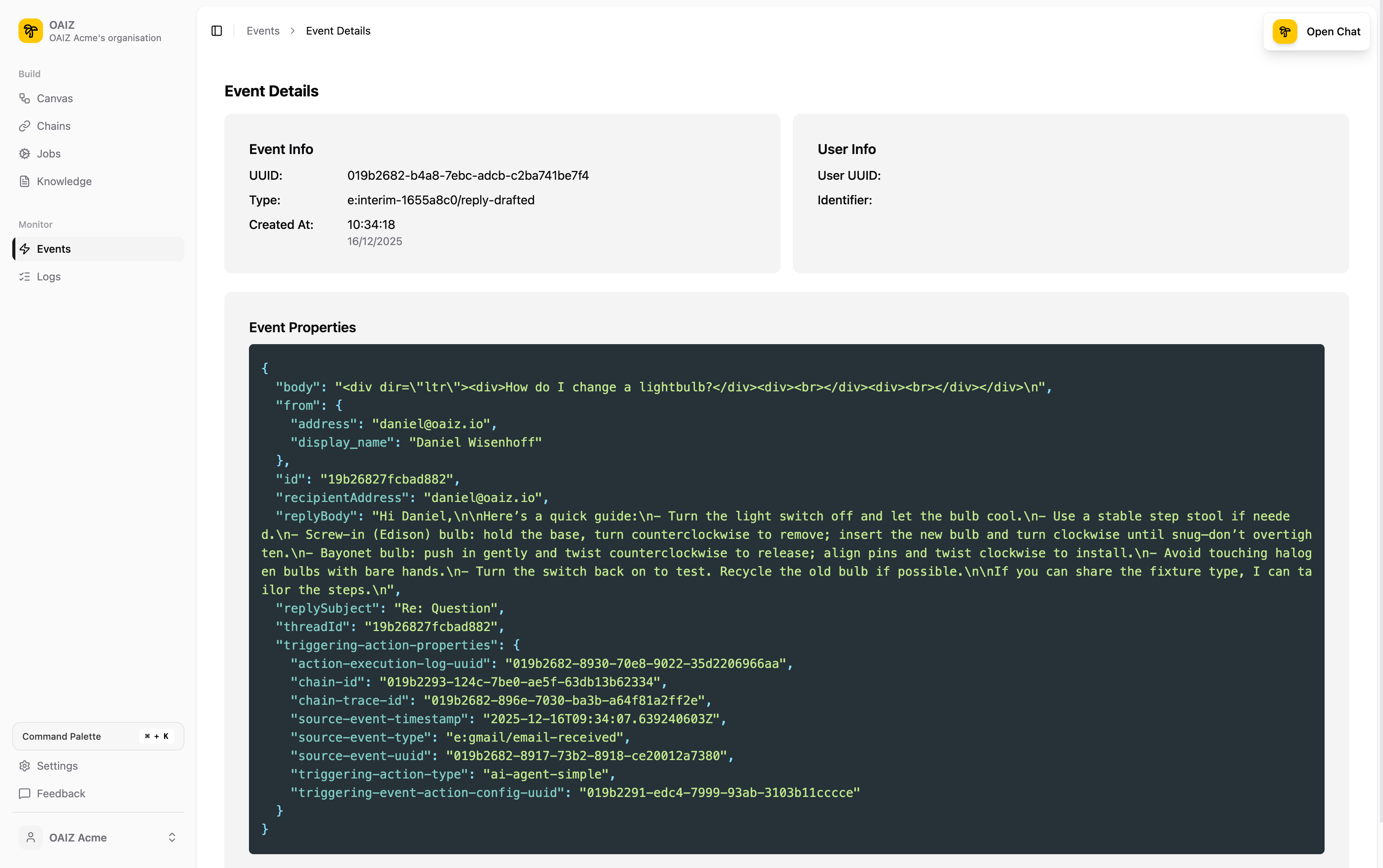Viewport: 1383px width, 868px height.
Task: Select the Jobs gear icon
Action: [x=25, y=153]
